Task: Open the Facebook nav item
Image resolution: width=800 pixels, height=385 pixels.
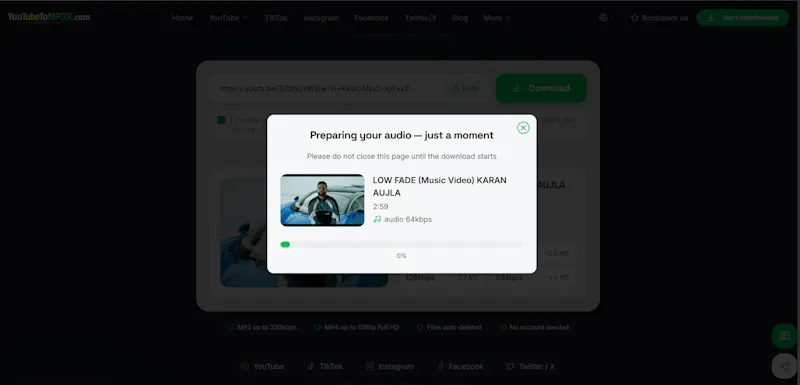Action: (371, 18)
